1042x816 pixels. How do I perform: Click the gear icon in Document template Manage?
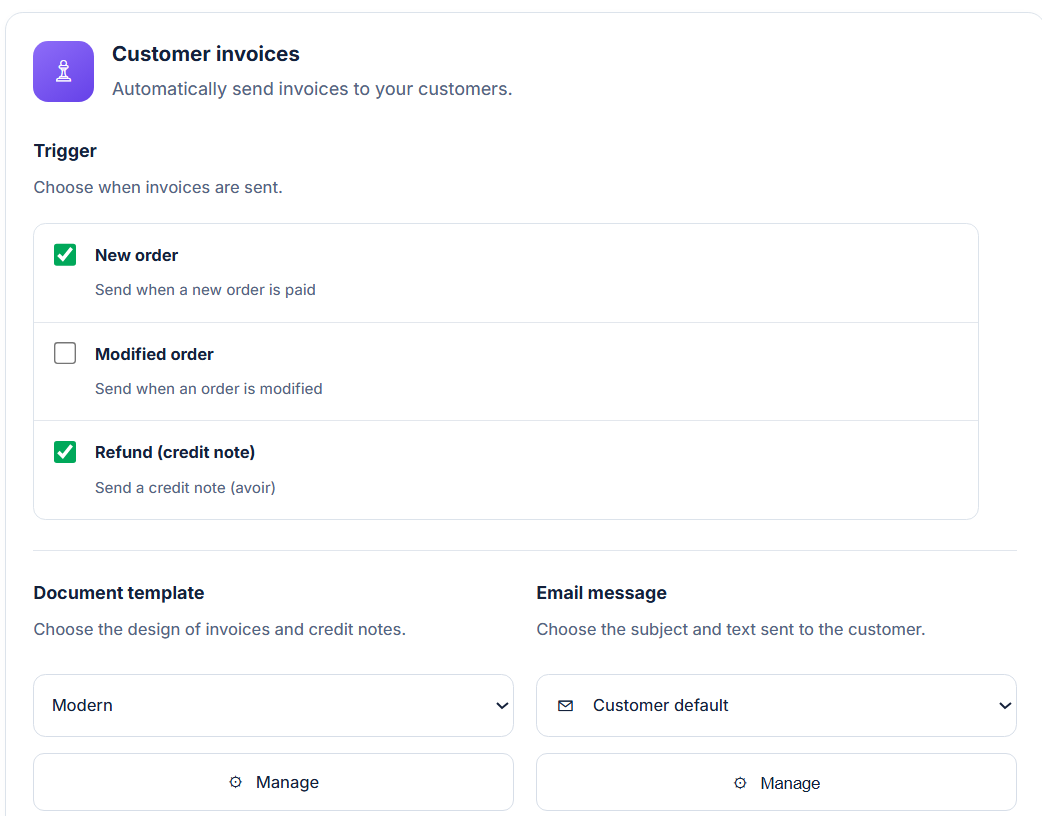pyautogui.click(x=235, y=782)
